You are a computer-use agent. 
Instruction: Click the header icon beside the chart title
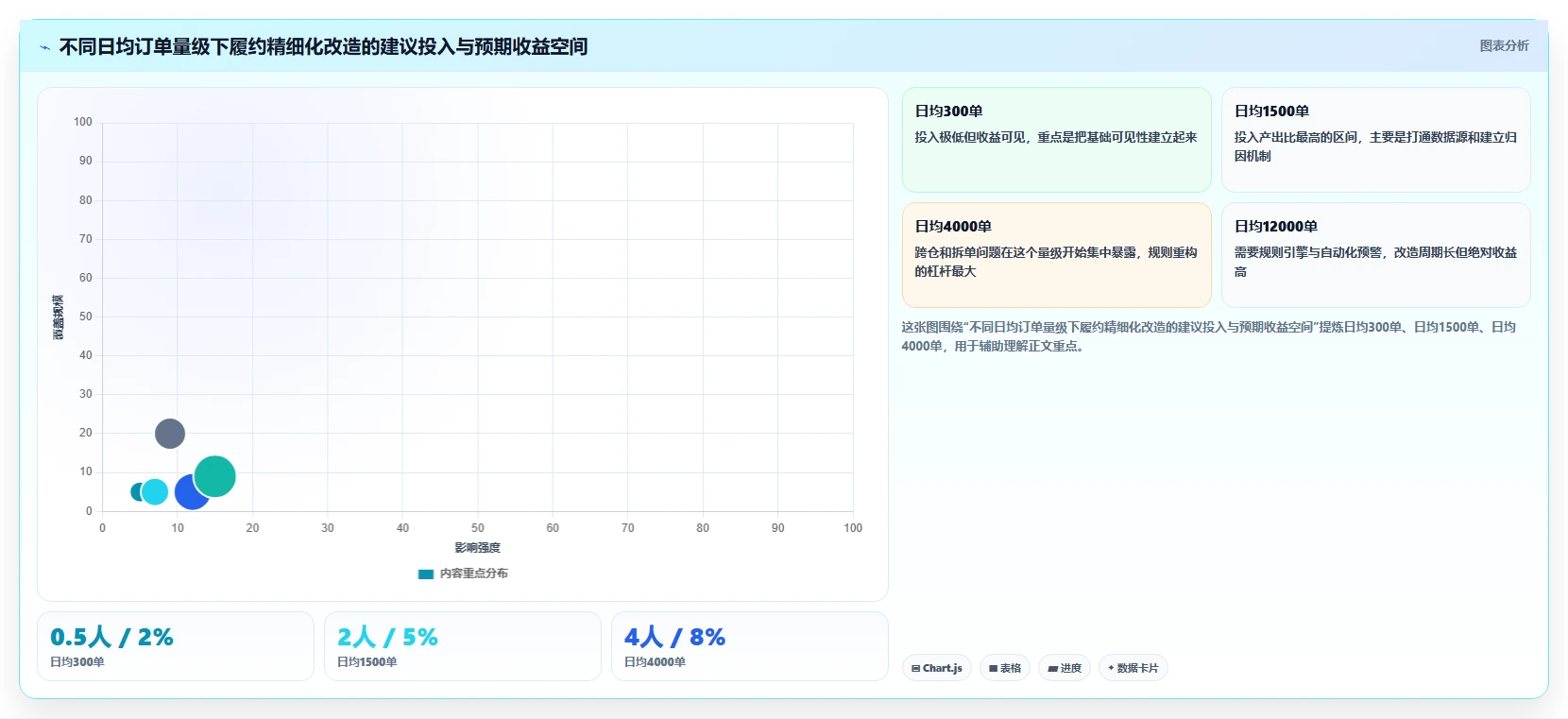pos(44,47)
